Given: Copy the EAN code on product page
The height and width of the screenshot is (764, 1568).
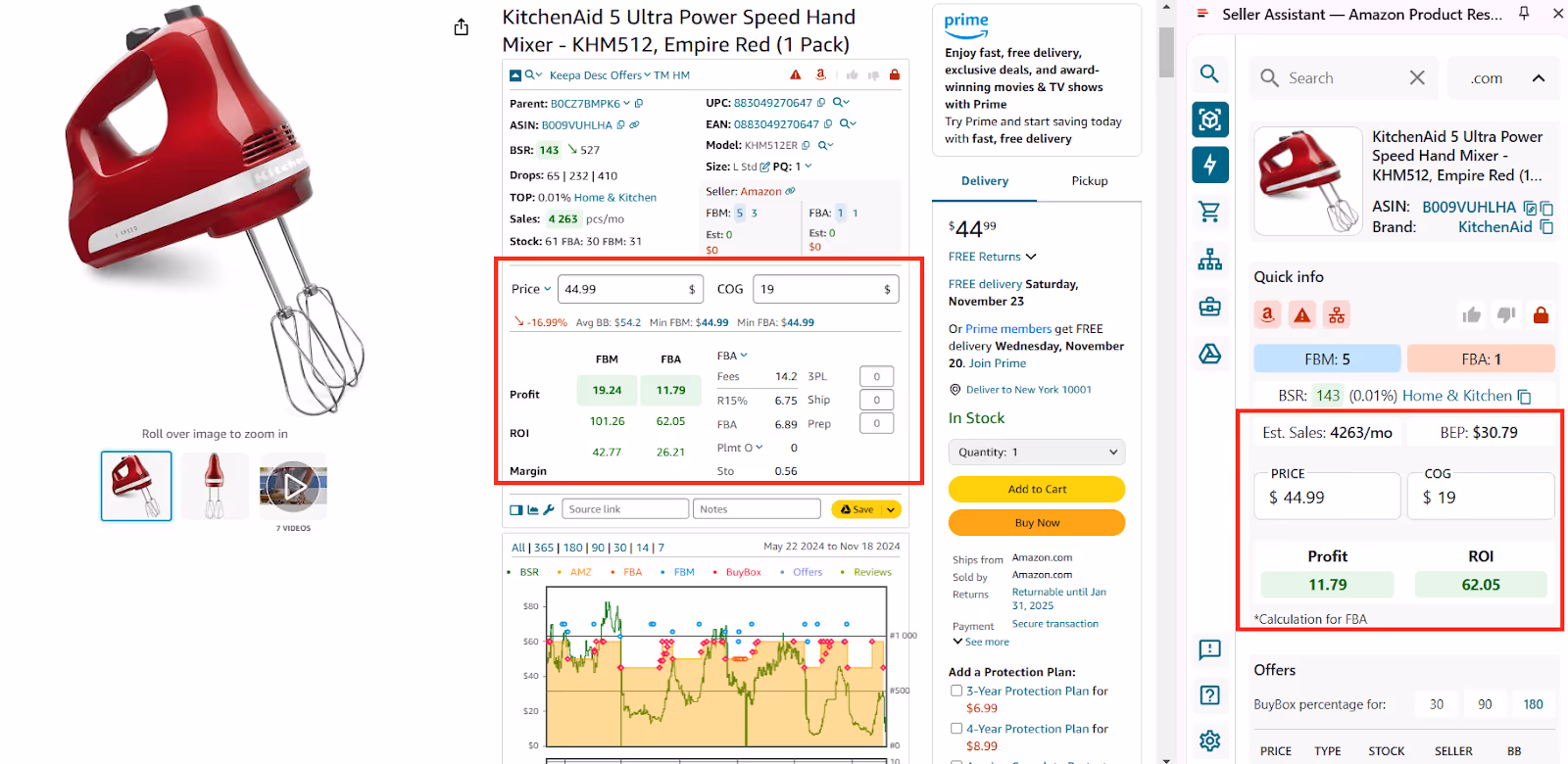Looking at the screenshot, I should tap(828, 124).
